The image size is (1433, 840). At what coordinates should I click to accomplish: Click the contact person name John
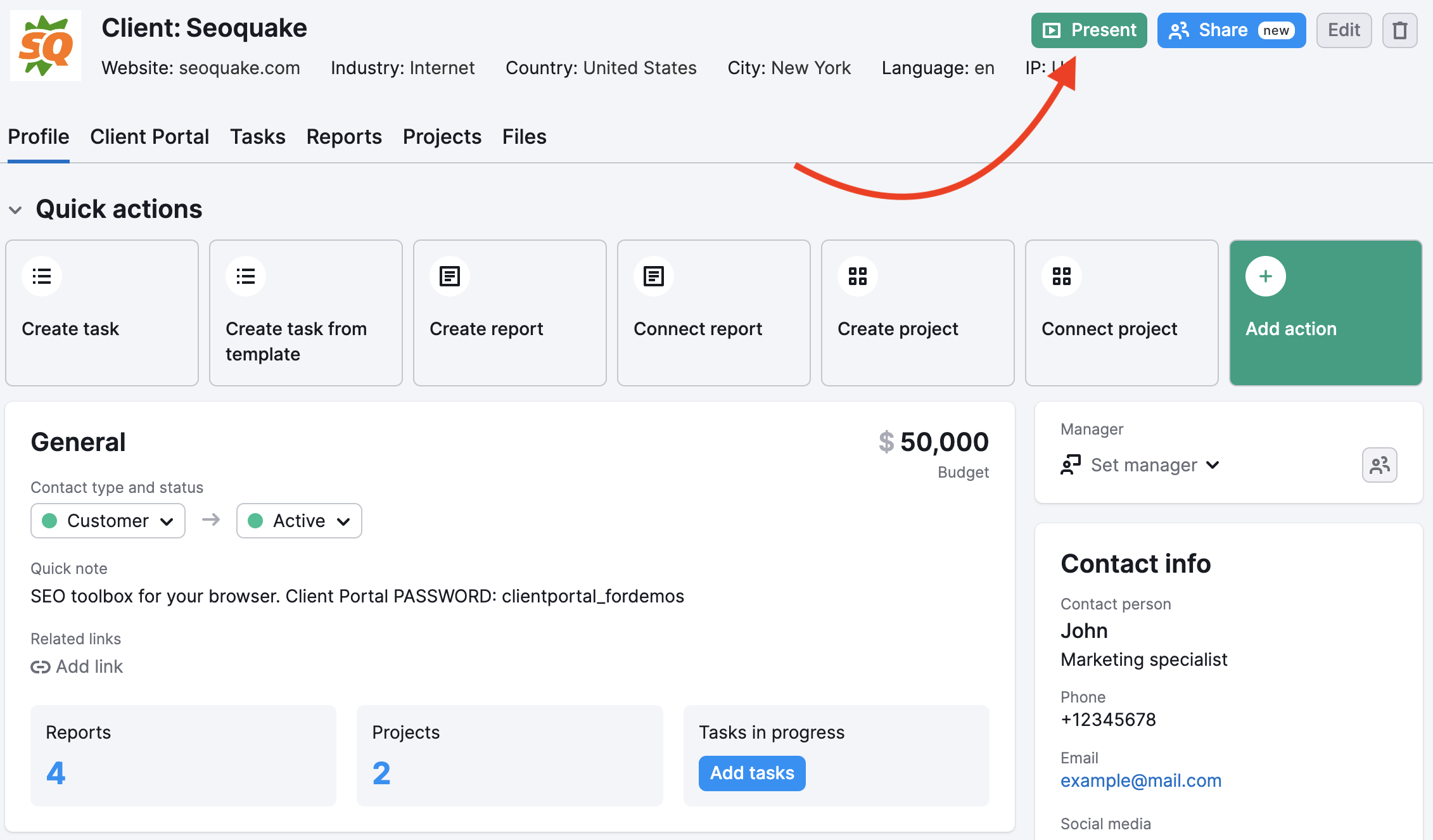(1084, 631)
